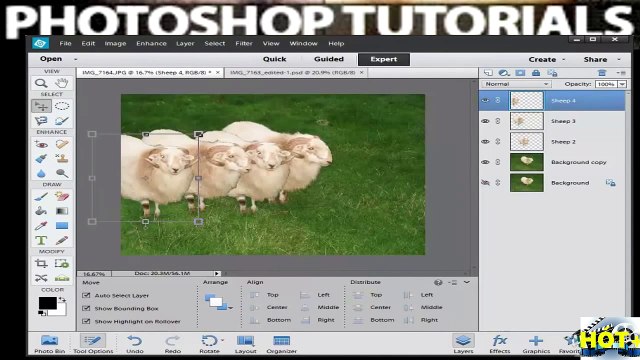
Task: Select the Crop tool
Action: (41, 264)
